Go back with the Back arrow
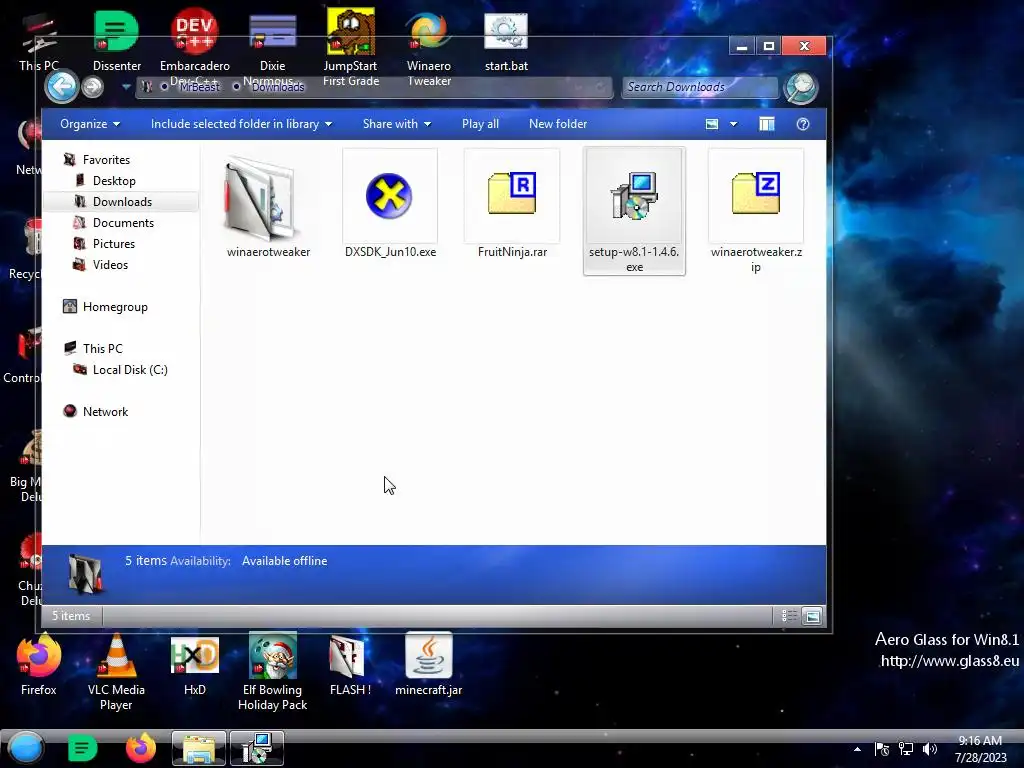The height and width of the screenshot is (768, 1024). (61, 87)
